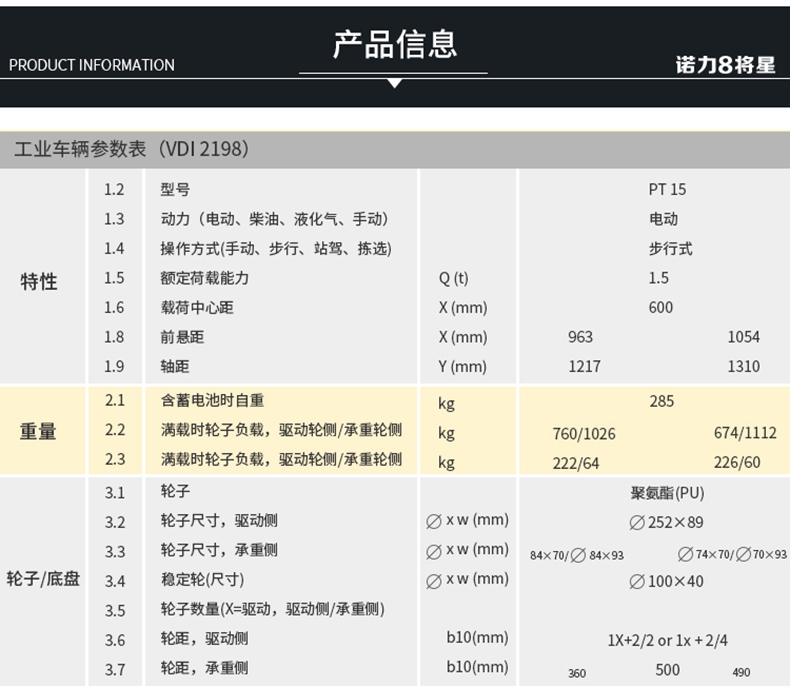The image size is (790, 687).
Task: Click the model value PT 15
Action: [x=667, y=189]
